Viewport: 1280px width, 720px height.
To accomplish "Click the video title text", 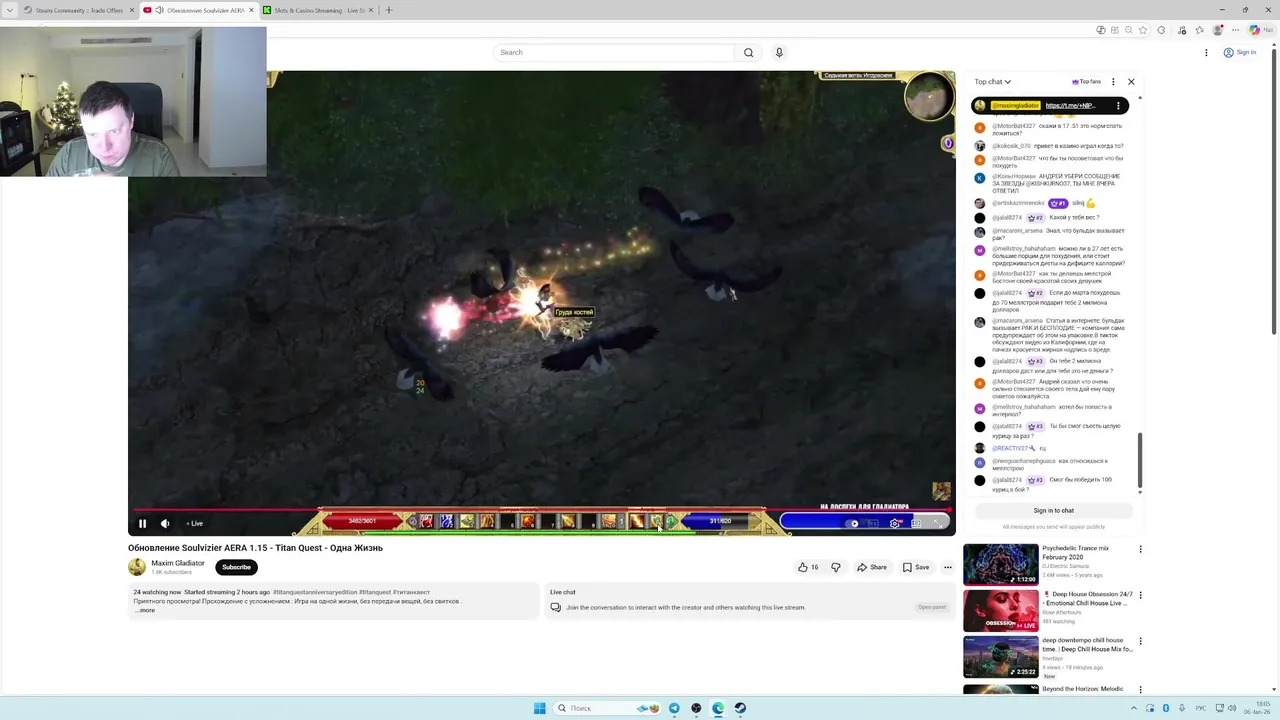I will (255, 548).
